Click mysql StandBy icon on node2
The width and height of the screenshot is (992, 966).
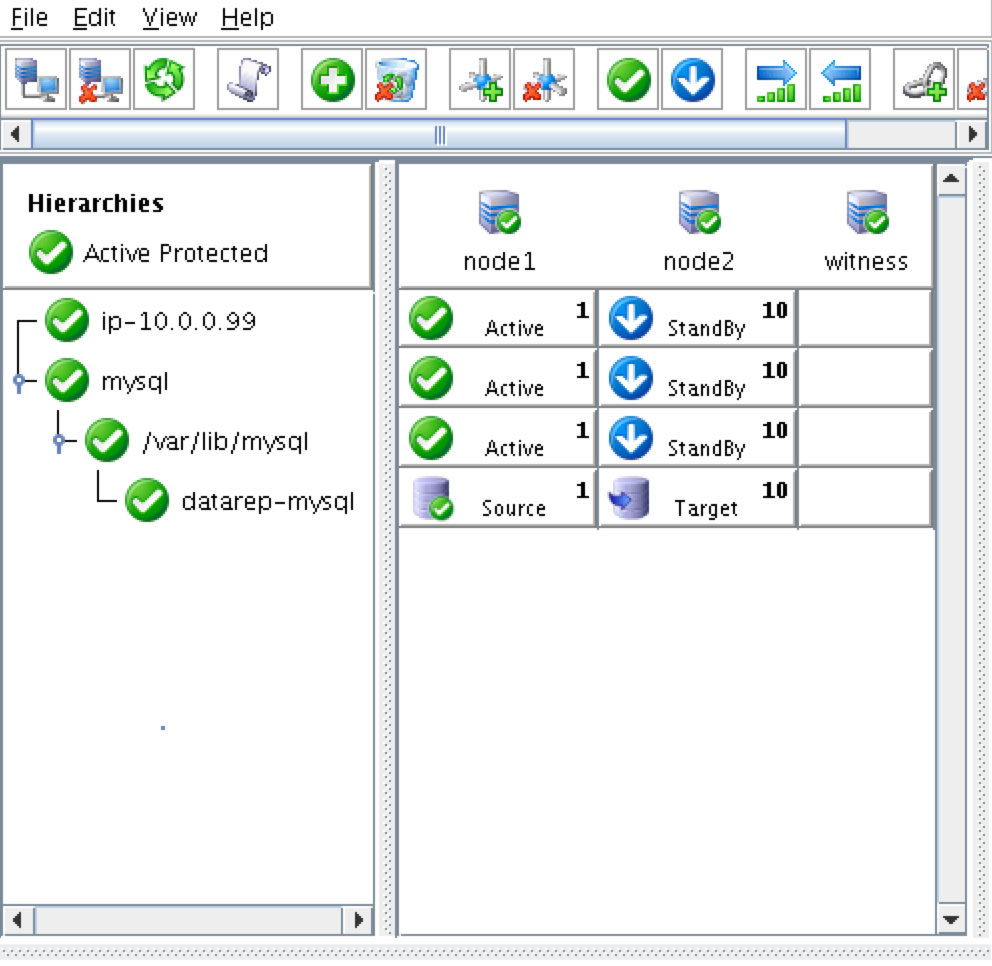[x=631, y=378]
